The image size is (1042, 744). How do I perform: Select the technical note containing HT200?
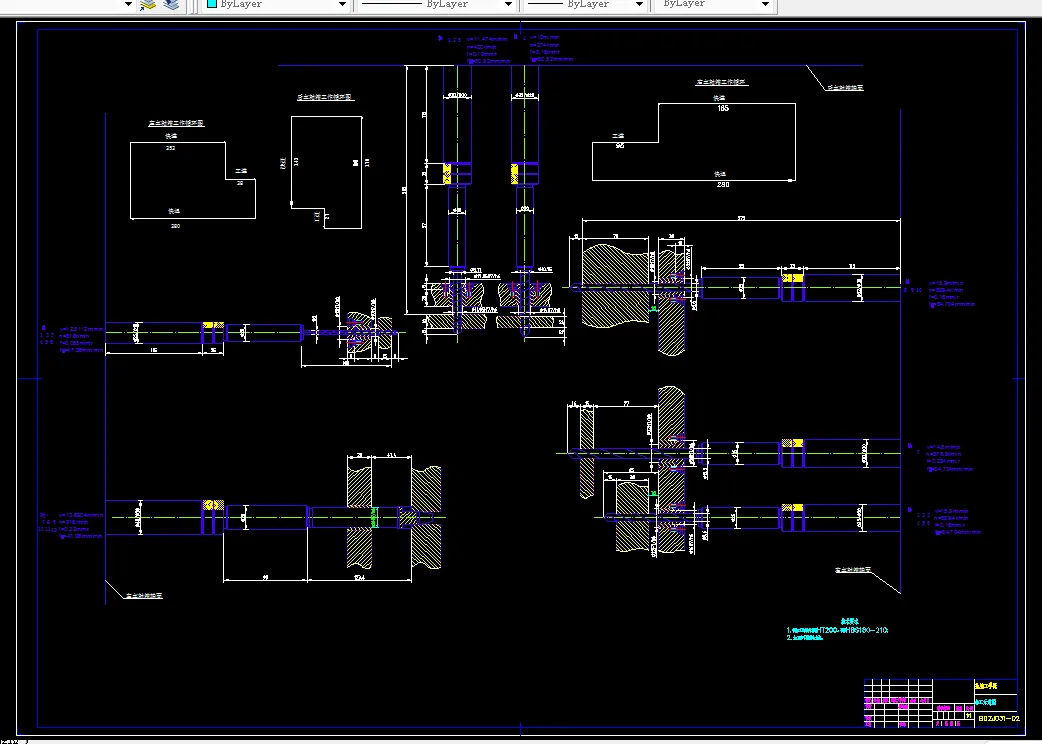(x=837, y=630)
